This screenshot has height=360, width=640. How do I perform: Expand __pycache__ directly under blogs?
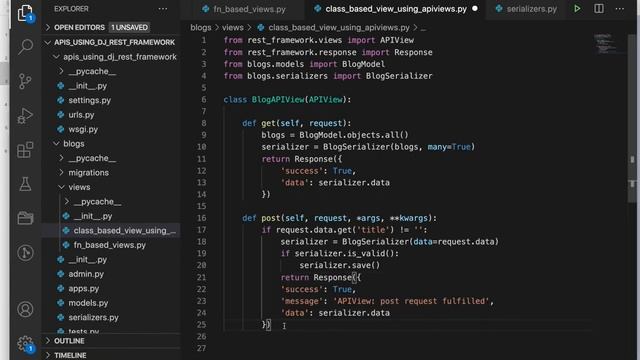coord(61,158)
